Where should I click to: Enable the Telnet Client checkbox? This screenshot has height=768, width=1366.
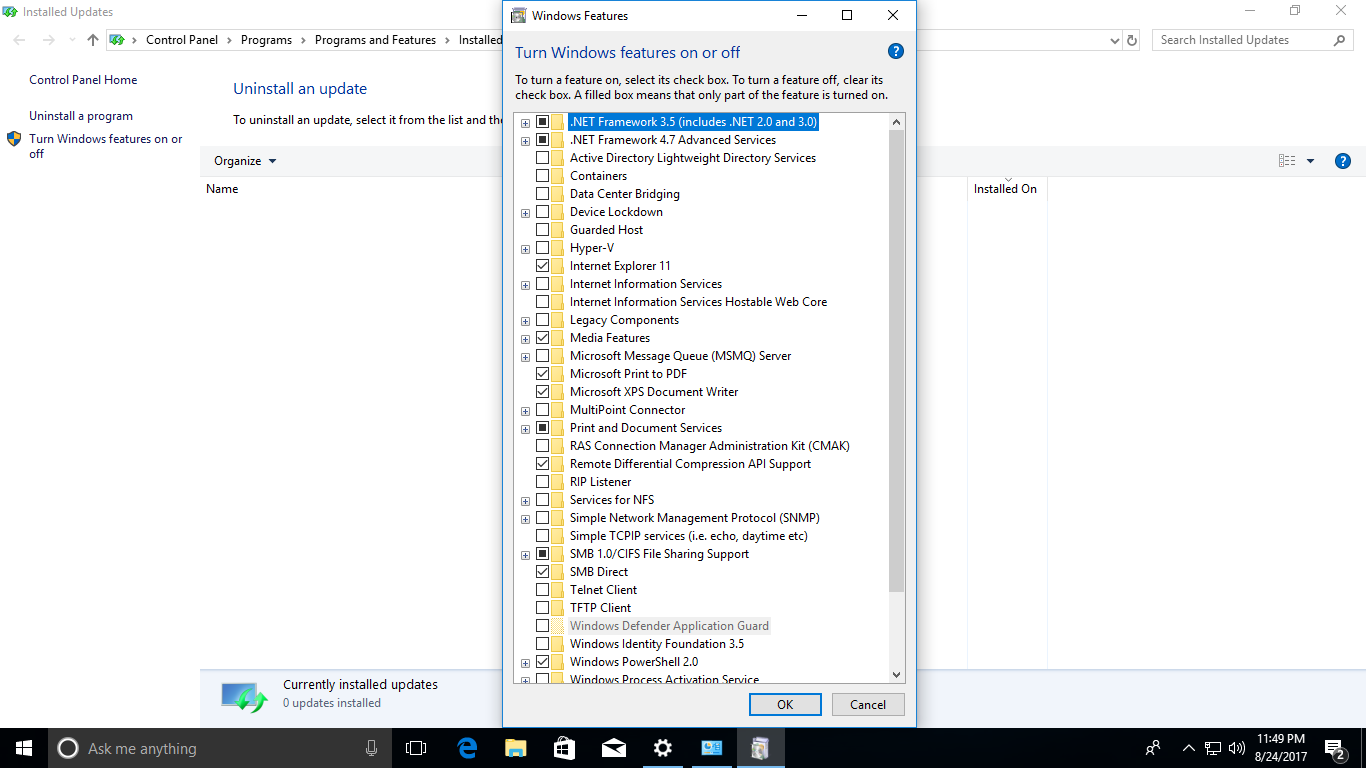click(x=543, y=590)
